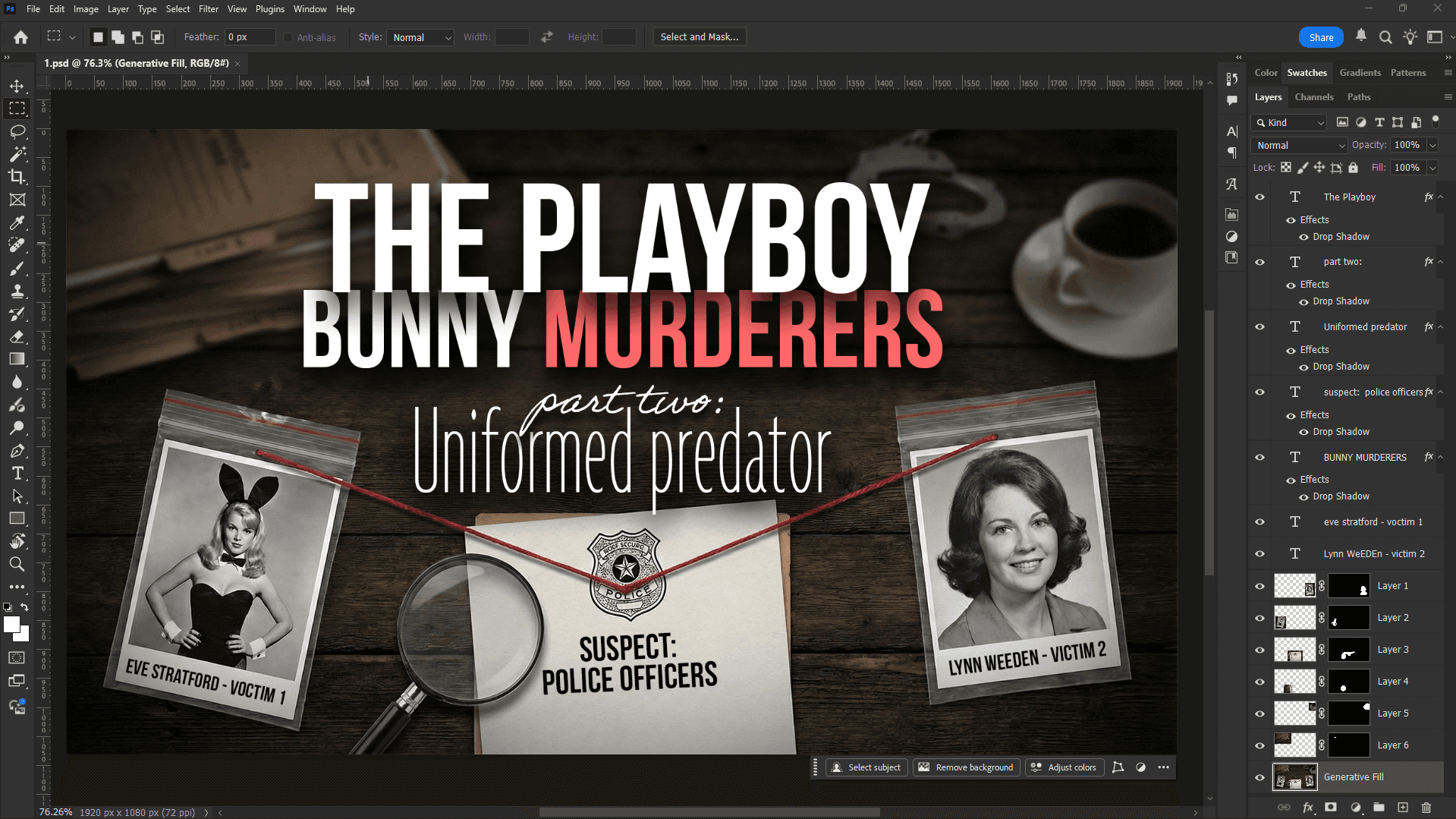Switch to the Channels tab

click(1314, 97)
